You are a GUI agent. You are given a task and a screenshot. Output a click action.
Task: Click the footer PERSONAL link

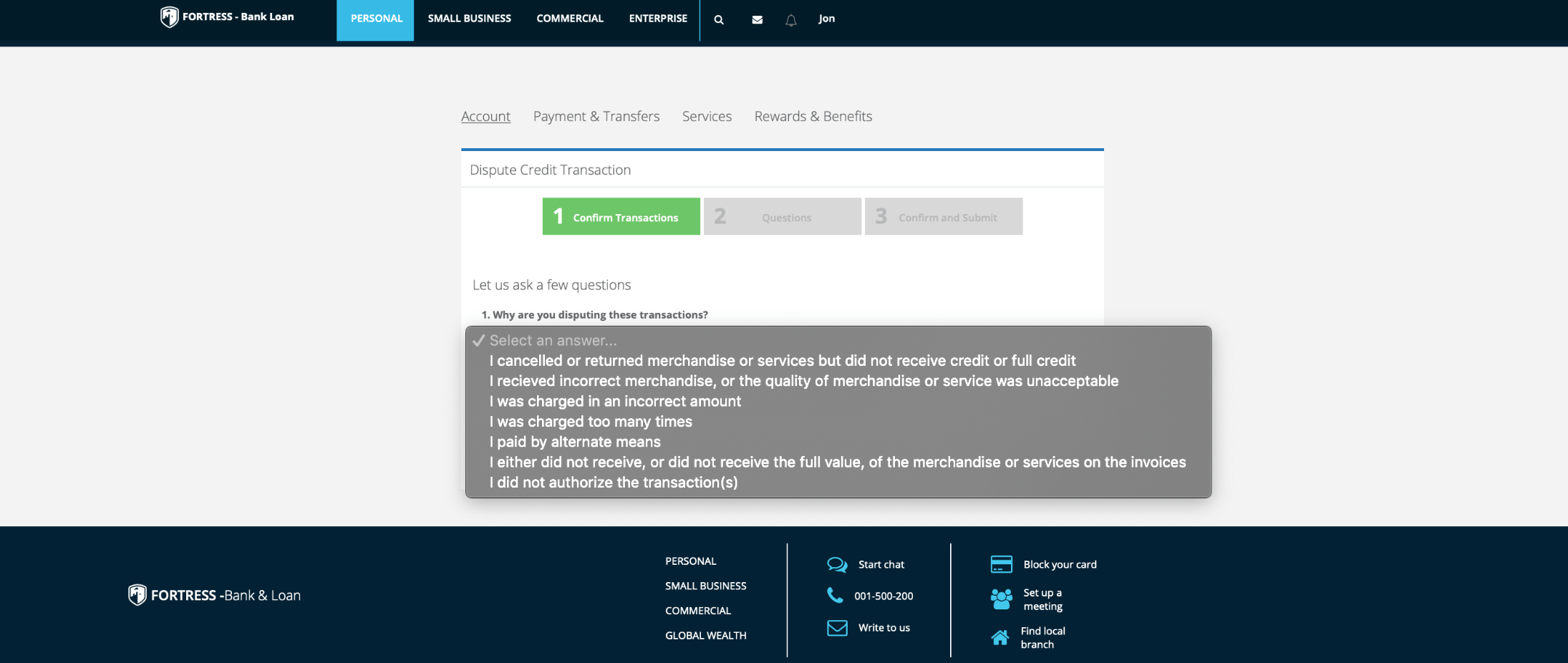[x=691, y=561]
